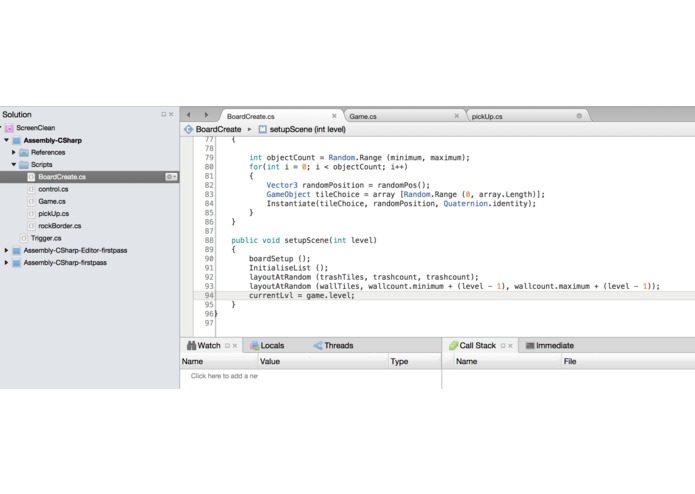Open control.cs in the solution tree
This screenshot has height=494, width=695.
tap(53, 189)
